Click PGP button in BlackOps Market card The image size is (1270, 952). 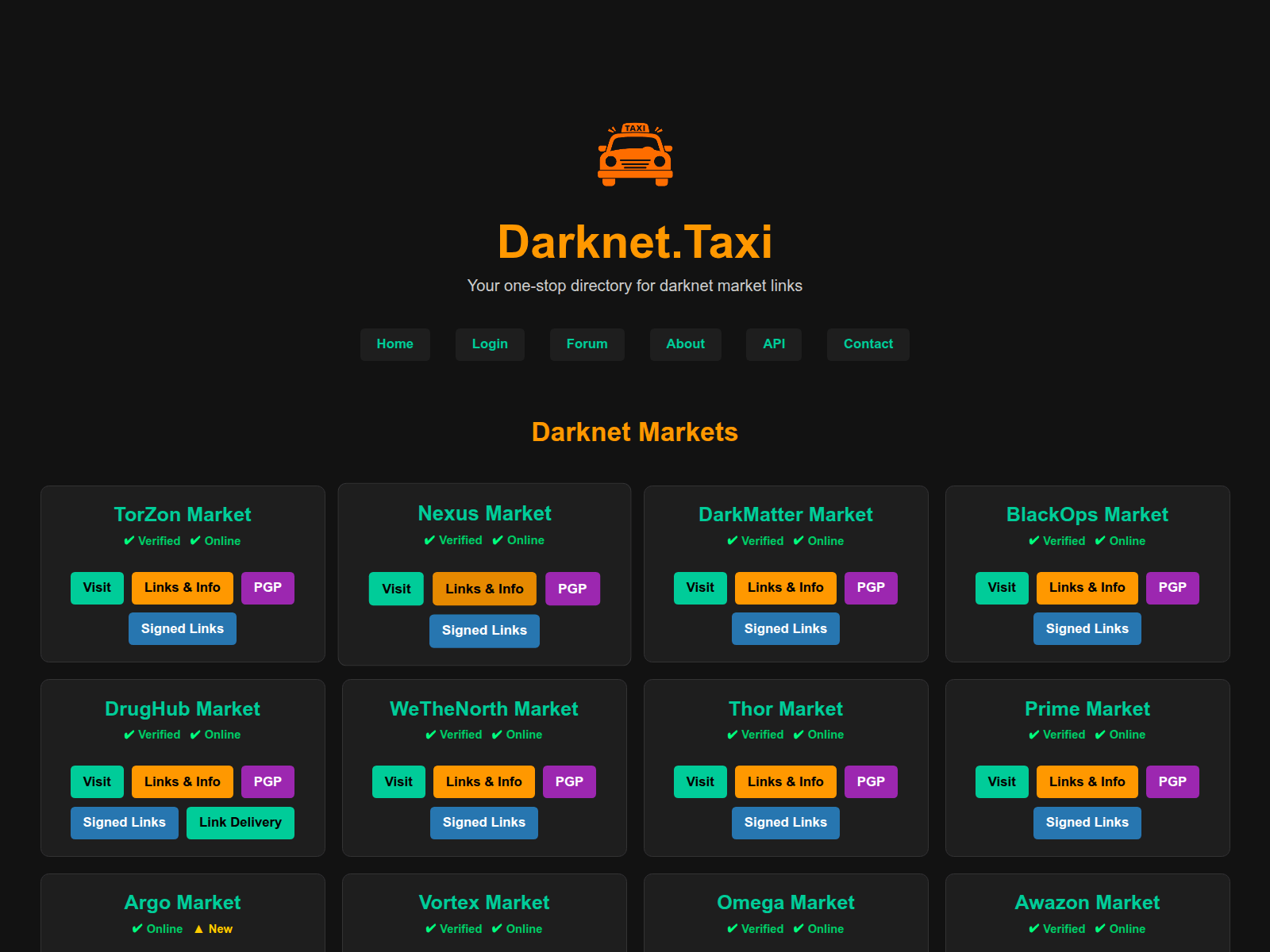[x=1172, y=588]
